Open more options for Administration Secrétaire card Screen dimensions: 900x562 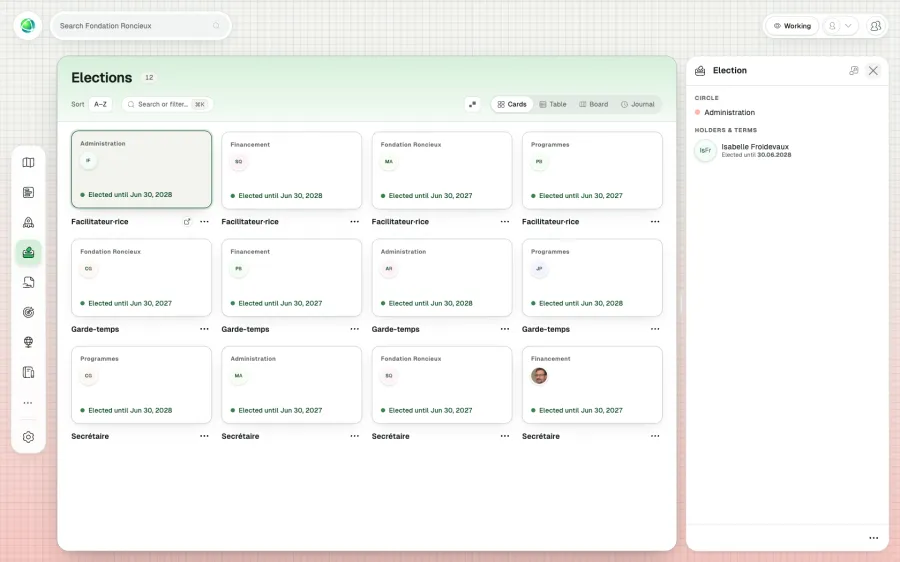click(355, 436)
